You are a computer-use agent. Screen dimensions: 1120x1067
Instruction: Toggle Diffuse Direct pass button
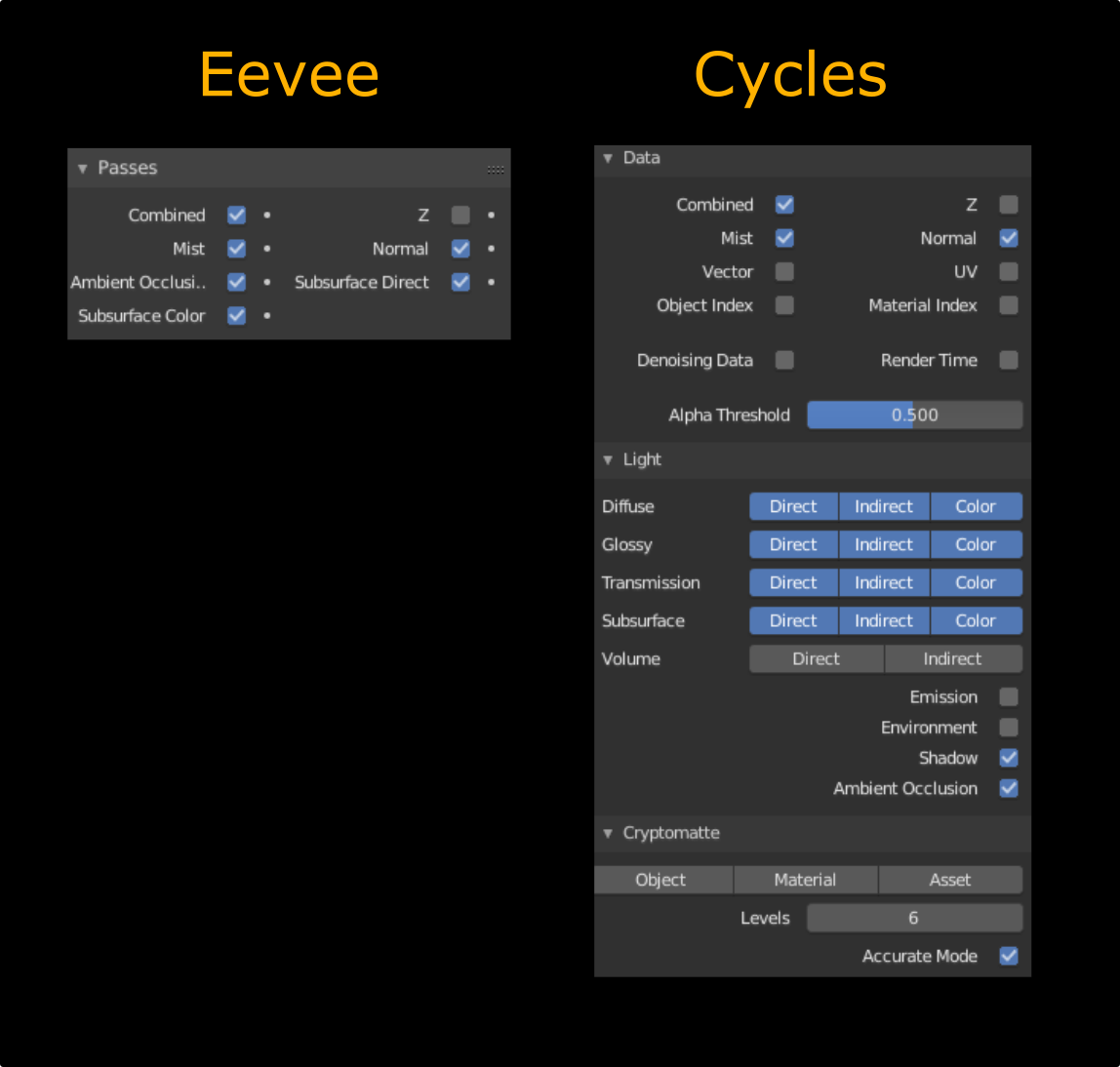tap(793, 506)
